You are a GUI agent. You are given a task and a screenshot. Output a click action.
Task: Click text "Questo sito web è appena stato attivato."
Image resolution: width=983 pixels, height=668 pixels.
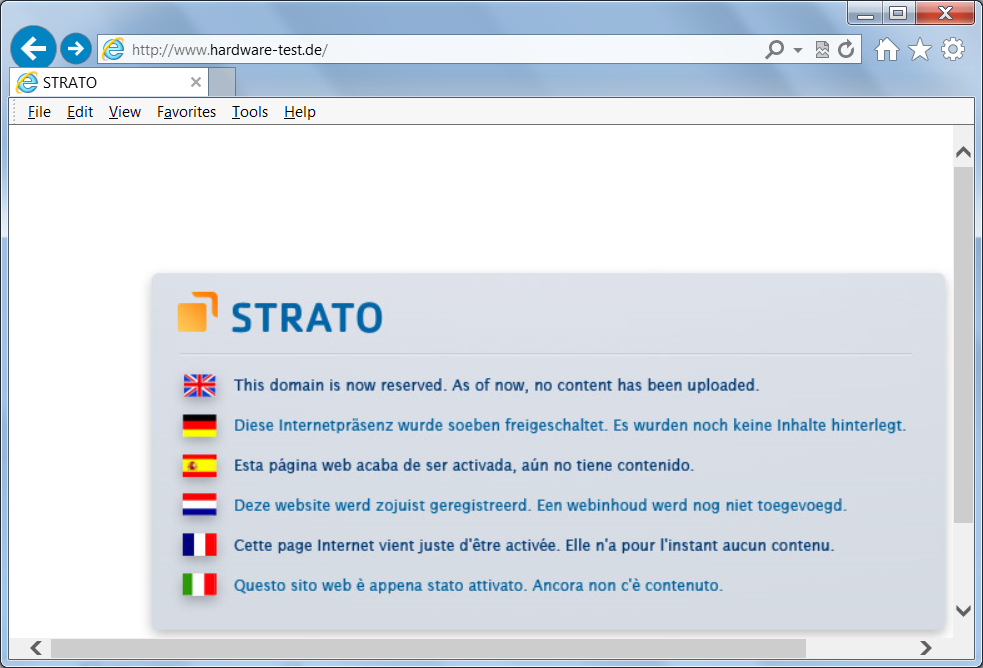pyautogui.click(x=381, y=585)
